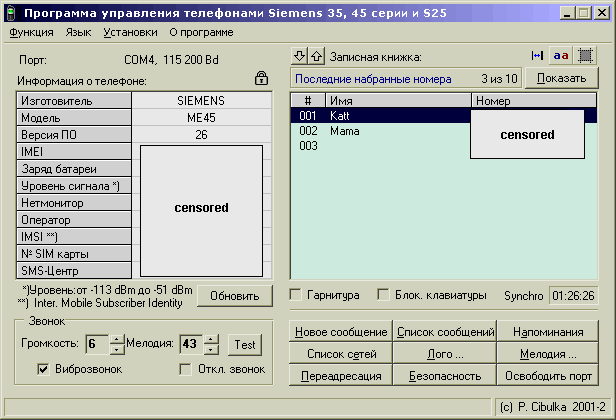Screen dimensions: 616x420
Task: Click the № SIM карты row label
Action: (74, 254)
